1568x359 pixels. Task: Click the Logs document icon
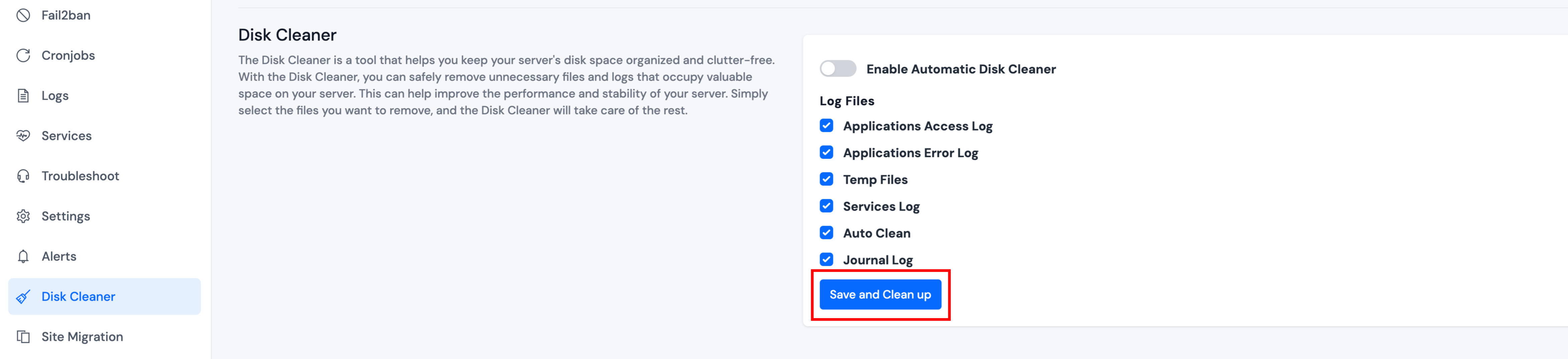click(23, 96)
